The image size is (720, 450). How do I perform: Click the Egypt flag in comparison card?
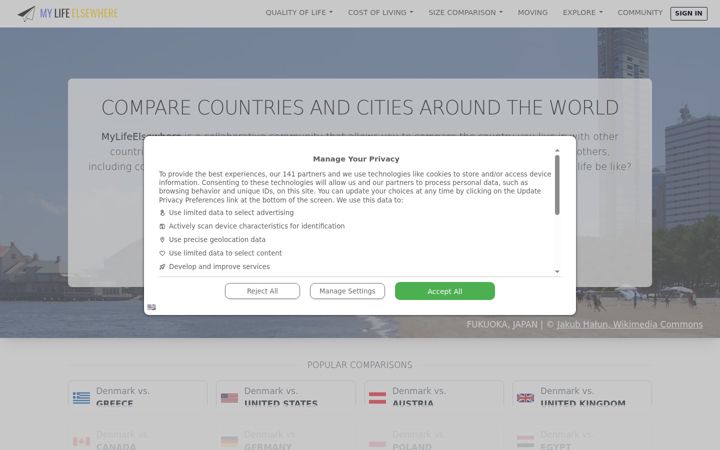(x=525, y=441)
